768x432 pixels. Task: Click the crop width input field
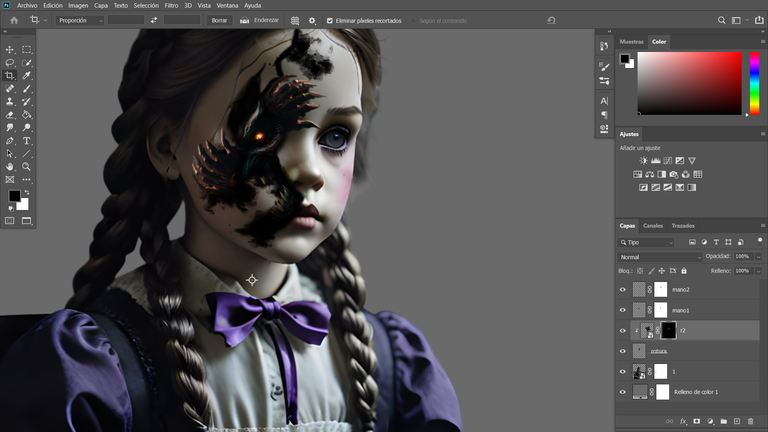[x=126, y=20]
